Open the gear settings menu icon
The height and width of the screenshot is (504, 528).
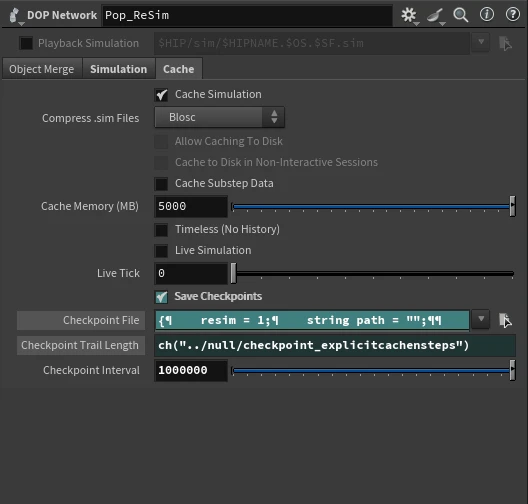click(x=409, y=15)
